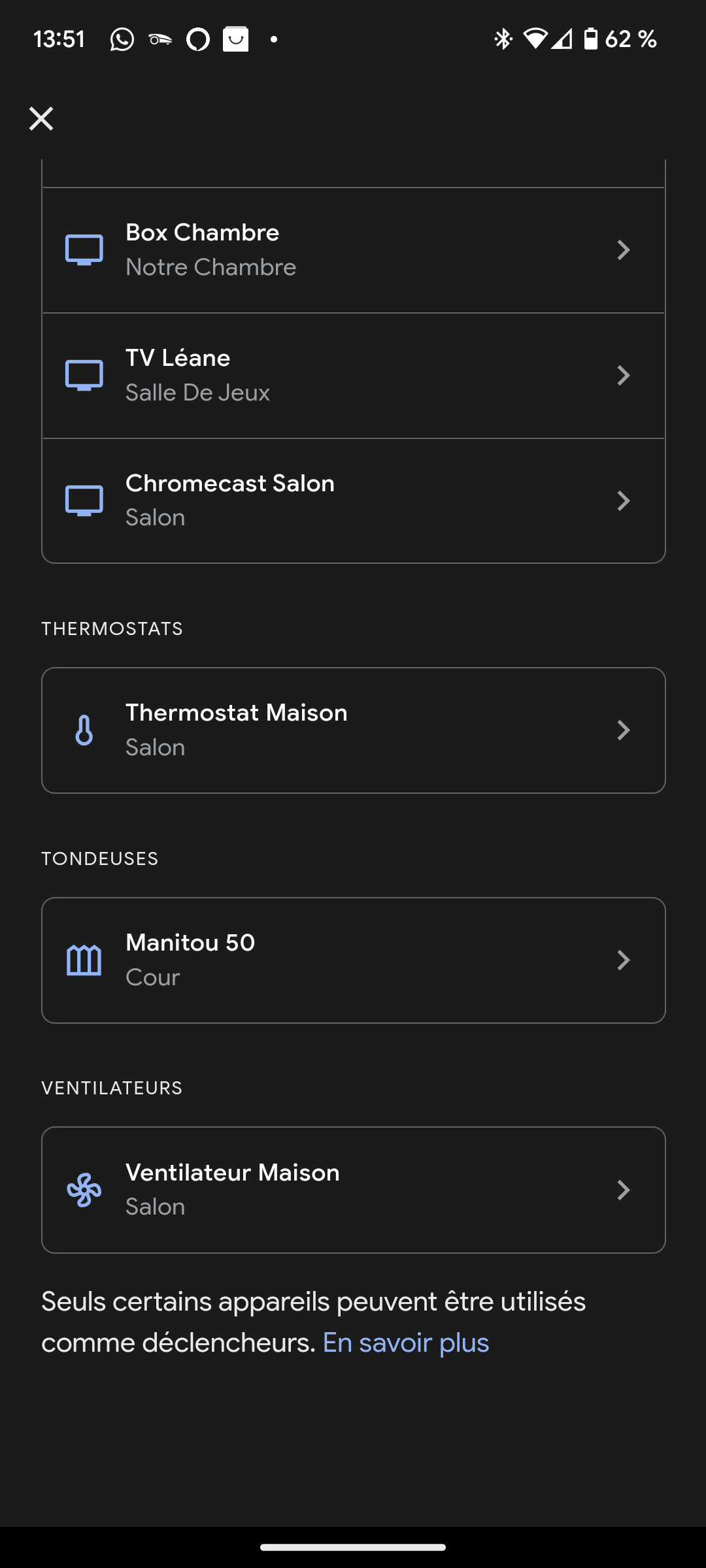Open Manitou 50 chevron arrow

tap(623, 960)
